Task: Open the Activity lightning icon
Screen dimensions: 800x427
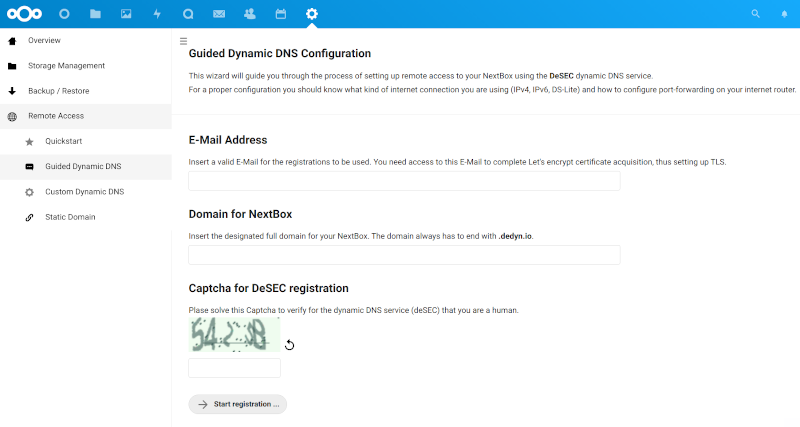Action: [x=157, y=14]
